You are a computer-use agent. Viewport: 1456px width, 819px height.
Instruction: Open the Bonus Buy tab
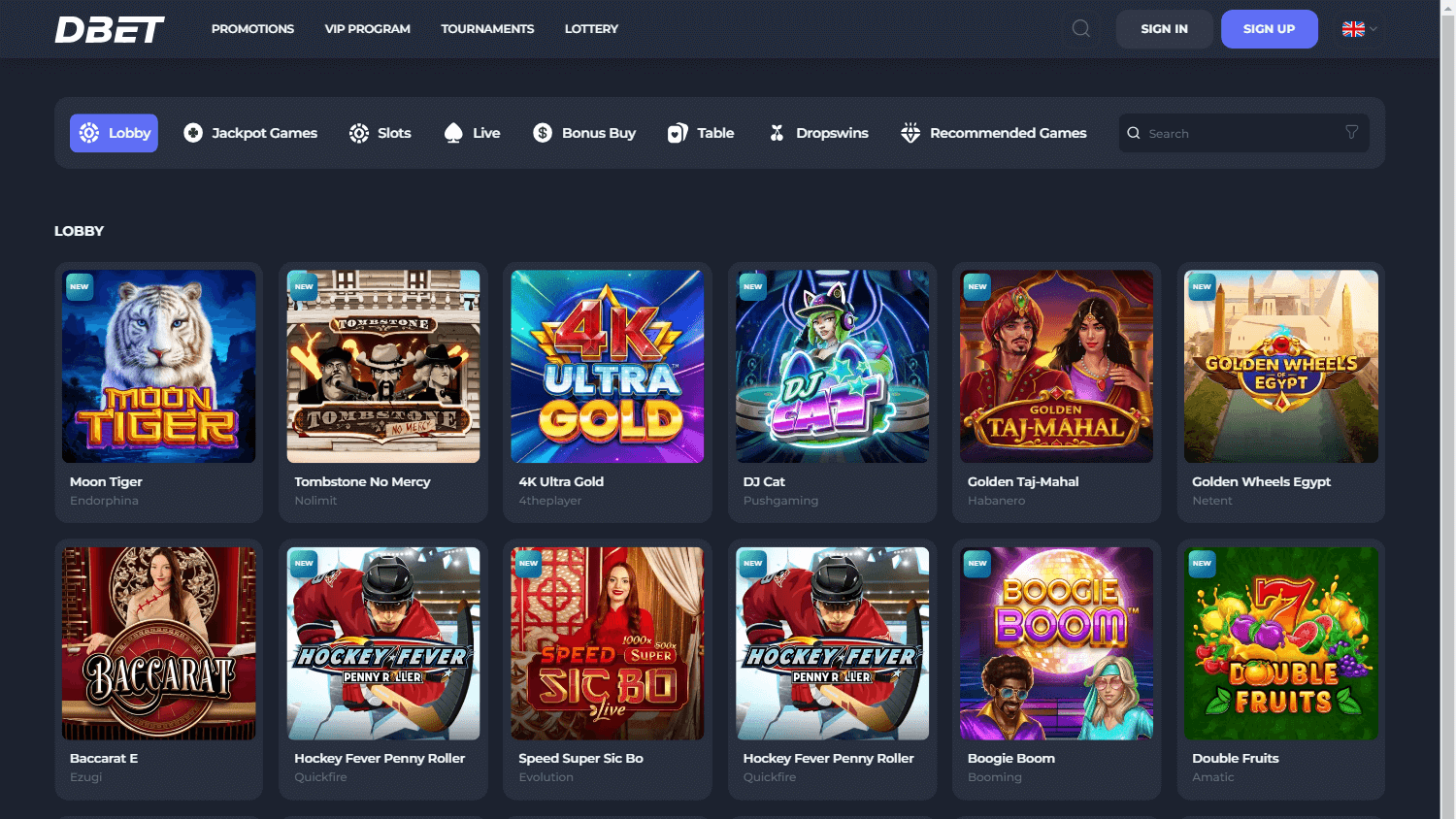(x=584, y=133)
